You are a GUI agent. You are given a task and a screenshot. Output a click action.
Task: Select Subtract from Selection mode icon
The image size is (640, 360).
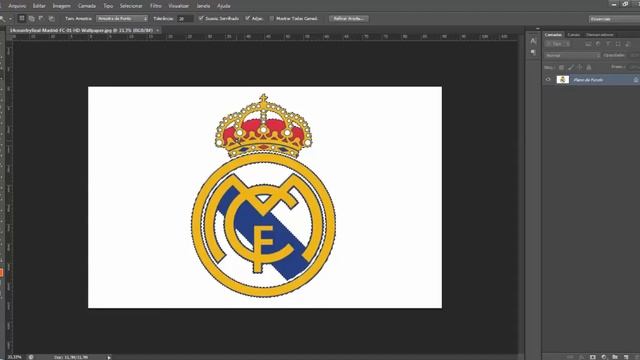[41, 19]
